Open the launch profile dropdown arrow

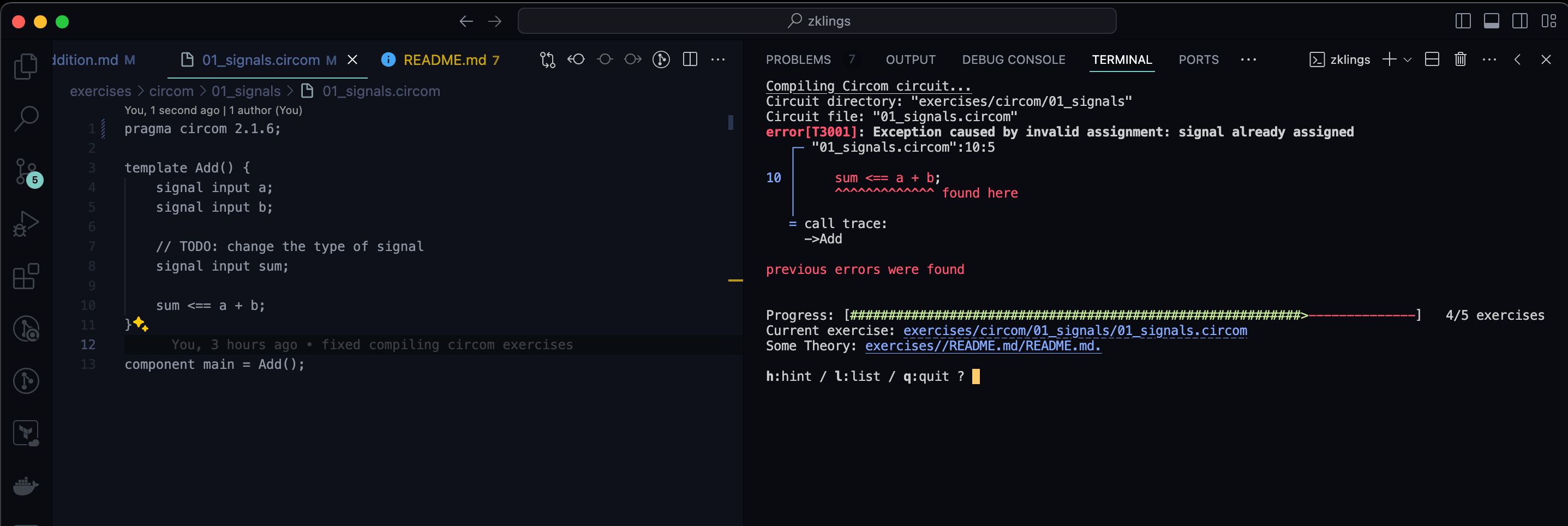tap(1407, 59)
